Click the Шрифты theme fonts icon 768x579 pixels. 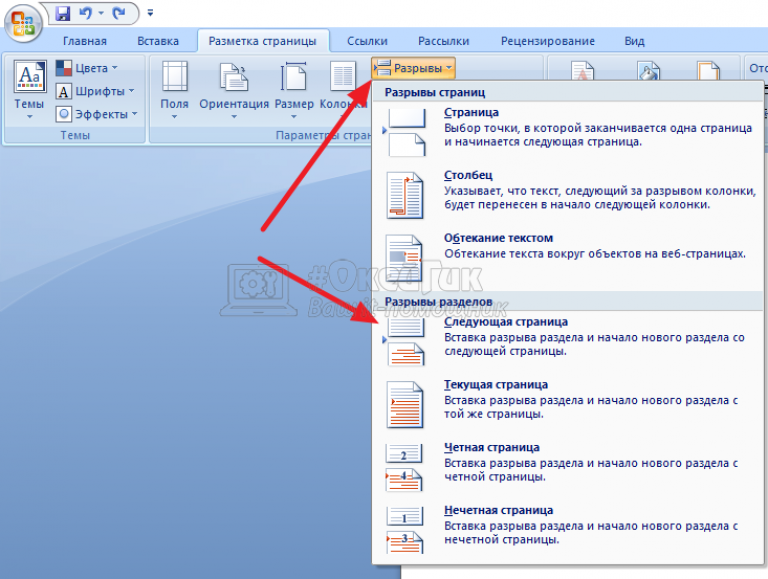64,91
